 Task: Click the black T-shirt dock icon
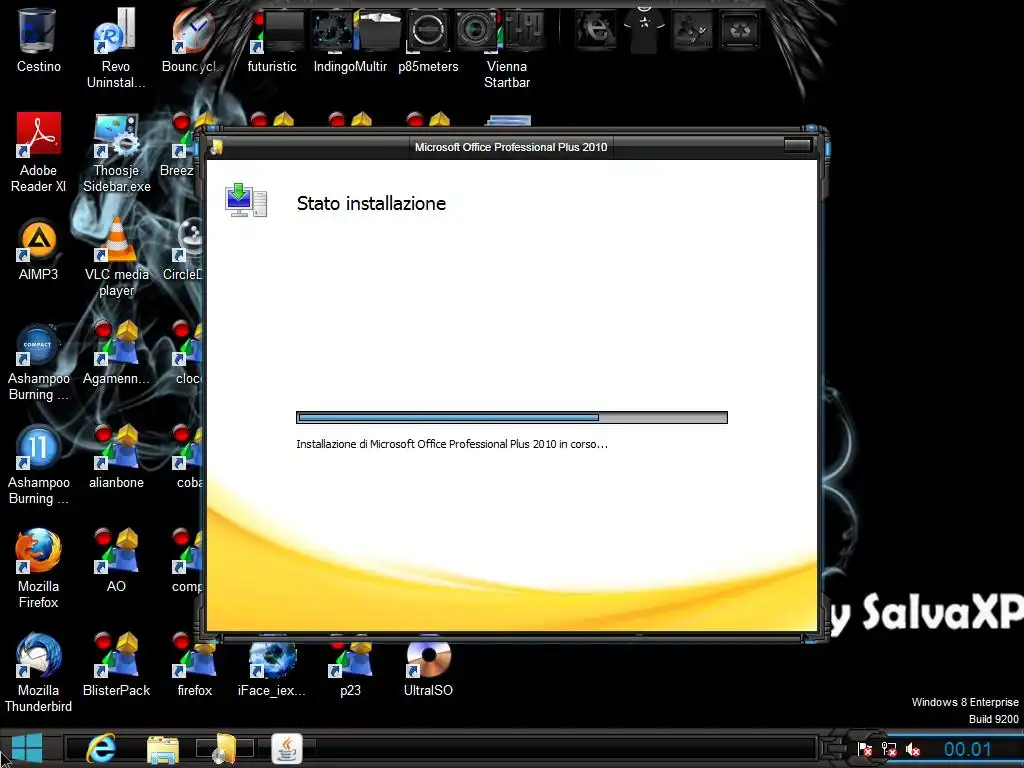644,29
